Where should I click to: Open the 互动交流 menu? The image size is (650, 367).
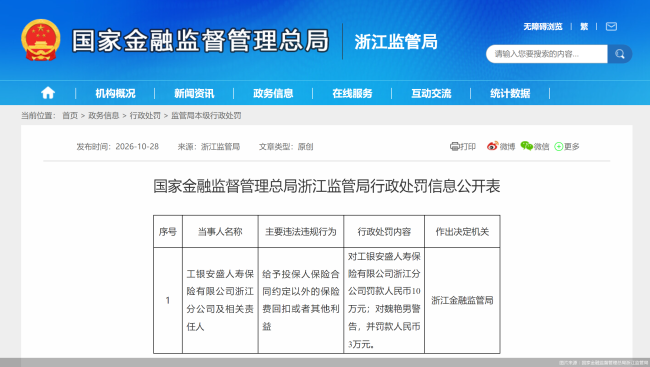click(x=431, y=93)
